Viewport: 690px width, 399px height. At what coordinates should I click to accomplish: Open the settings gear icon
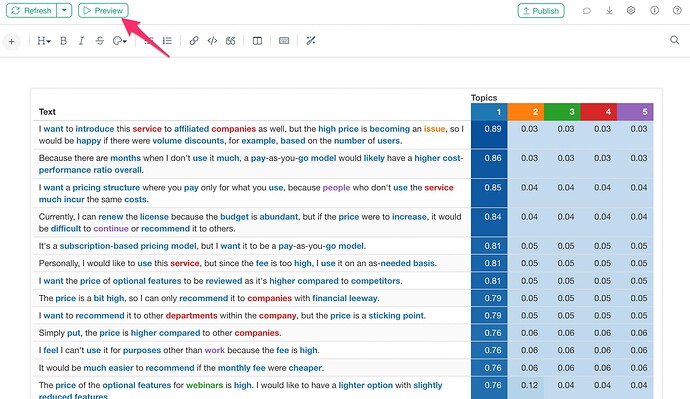[631, 11]
